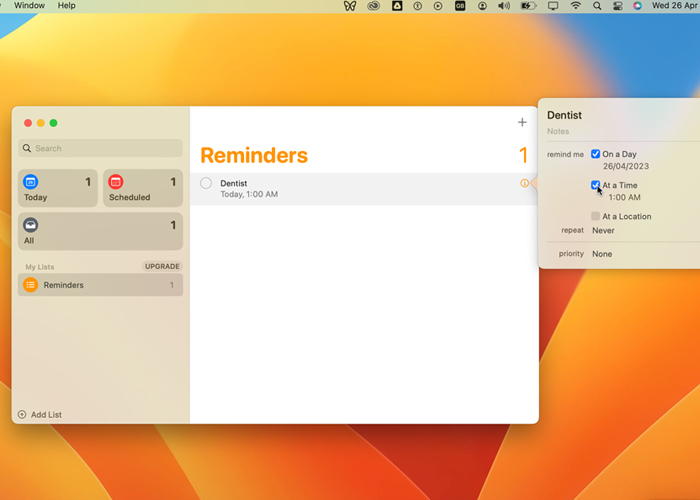Click the plus icon to add reminder
The width and height of the screenshot is (700, 500).
522,122
